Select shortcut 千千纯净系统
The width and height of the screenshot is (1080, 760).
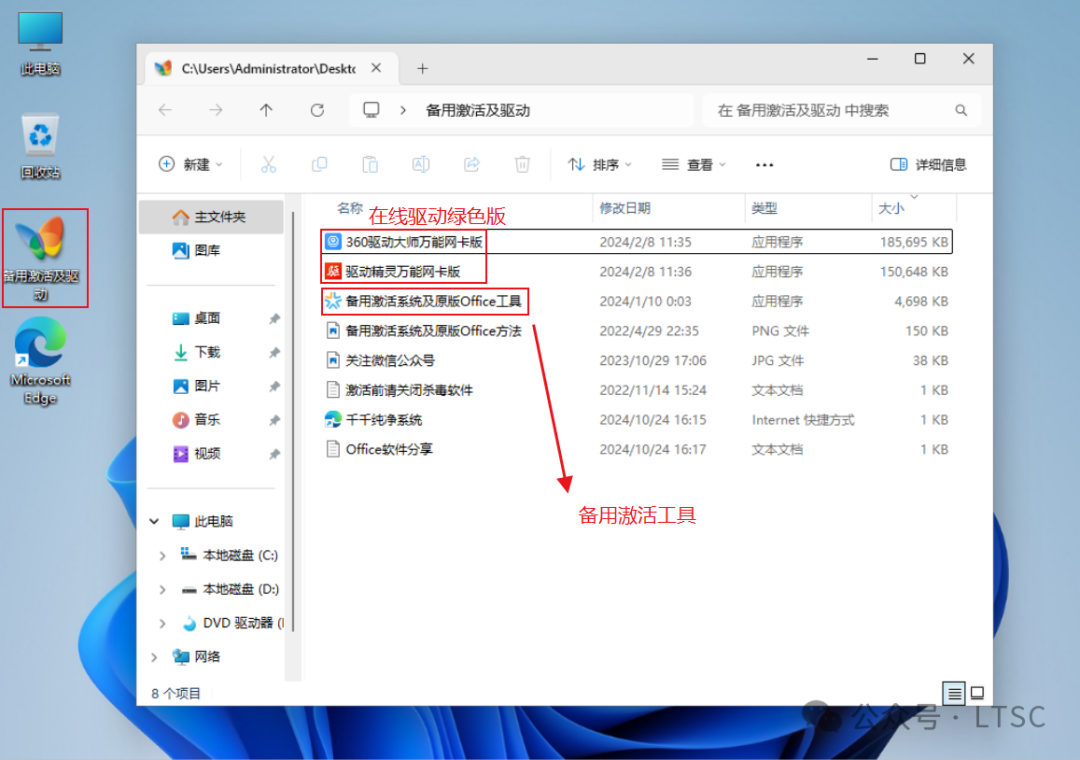pos(636,420)
